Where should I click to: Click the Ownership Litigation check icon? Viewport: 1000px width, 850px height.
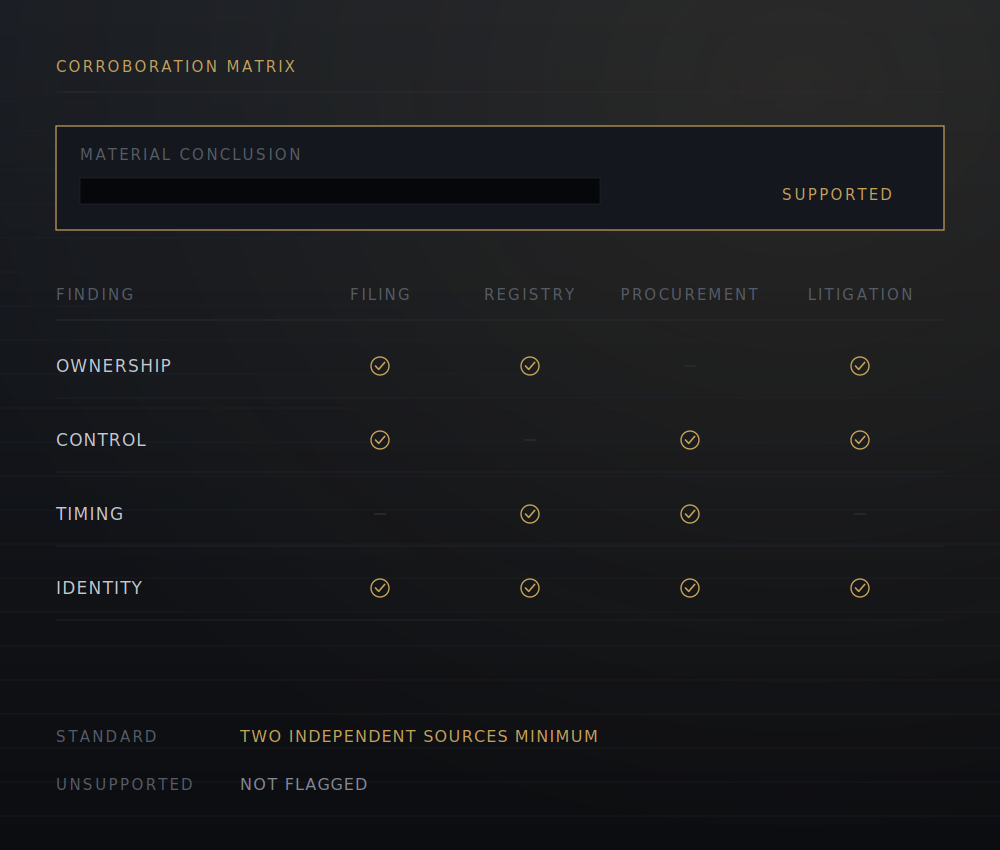point(860,366)
